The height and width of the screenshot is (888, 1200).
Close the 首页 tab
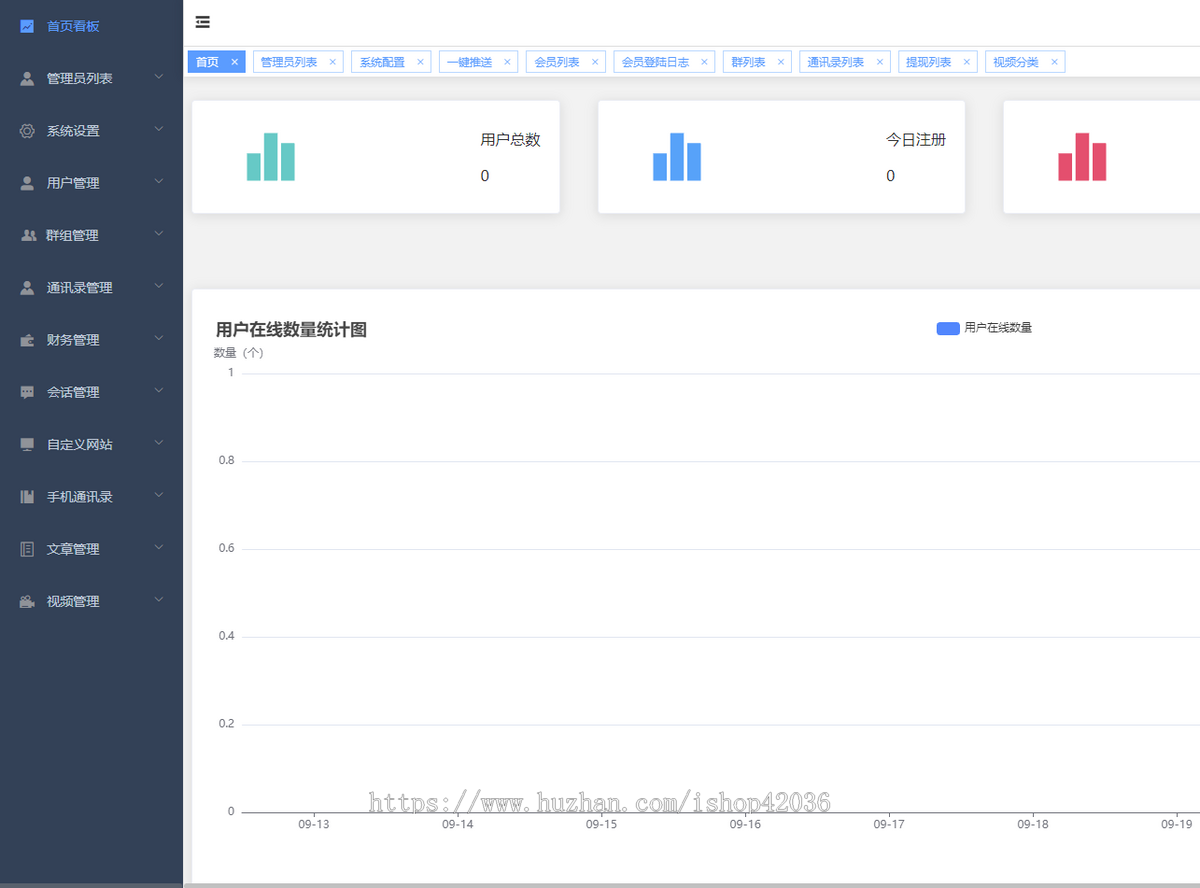pyautogui.click(x=234, y=62)
